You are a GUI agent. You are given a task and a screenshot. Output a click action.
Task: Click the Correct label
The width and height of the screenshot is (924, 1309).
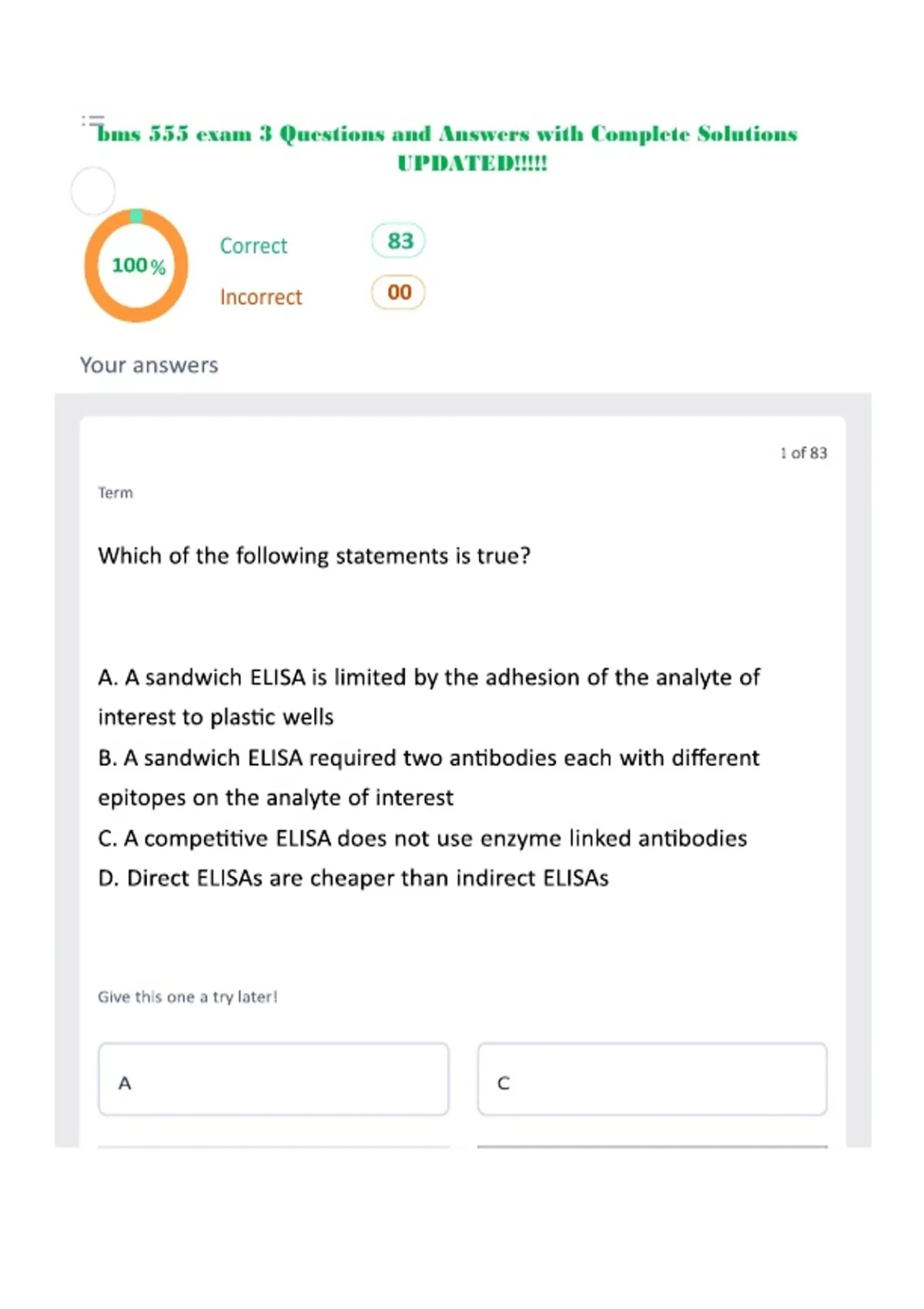tap(253, 246)
